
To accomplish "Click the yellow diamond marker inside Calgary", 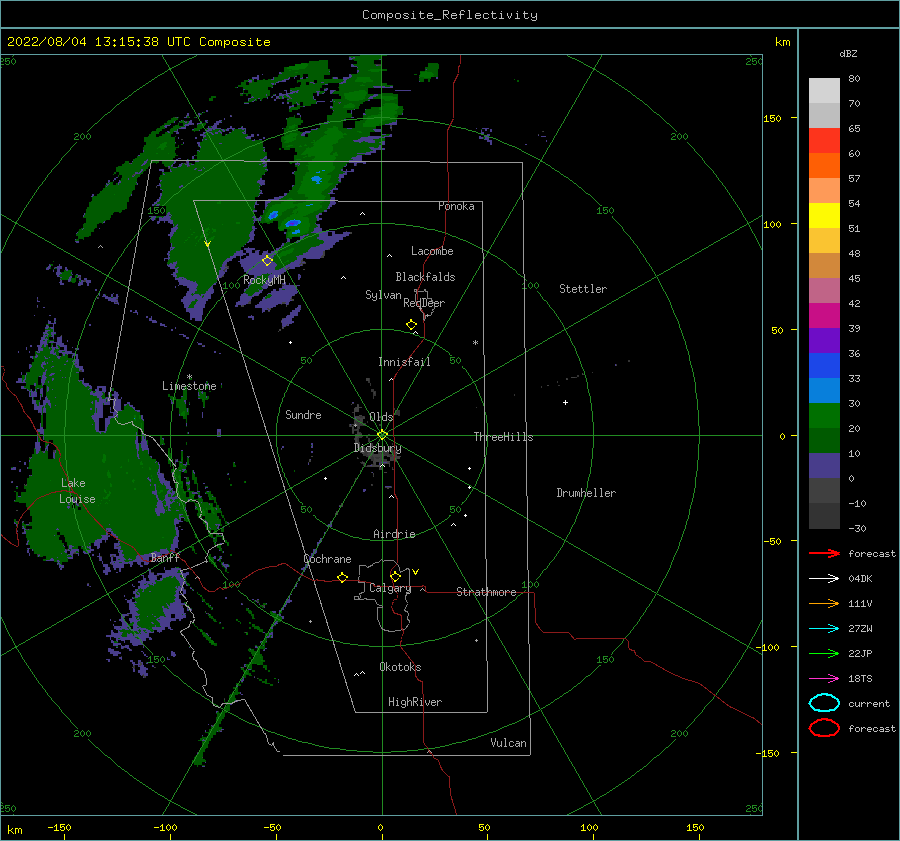I will point(395,576).
